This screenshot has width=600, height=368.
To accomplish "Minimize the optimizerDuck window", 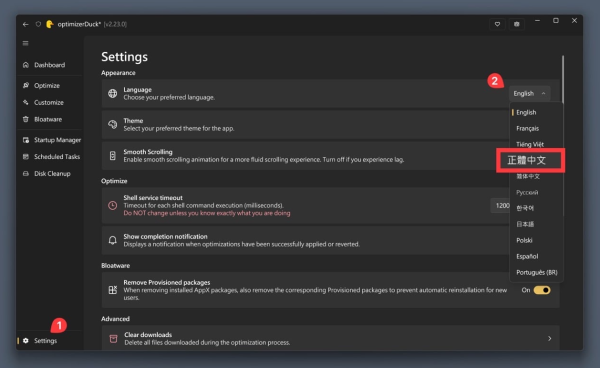I will tap(537, 21).
